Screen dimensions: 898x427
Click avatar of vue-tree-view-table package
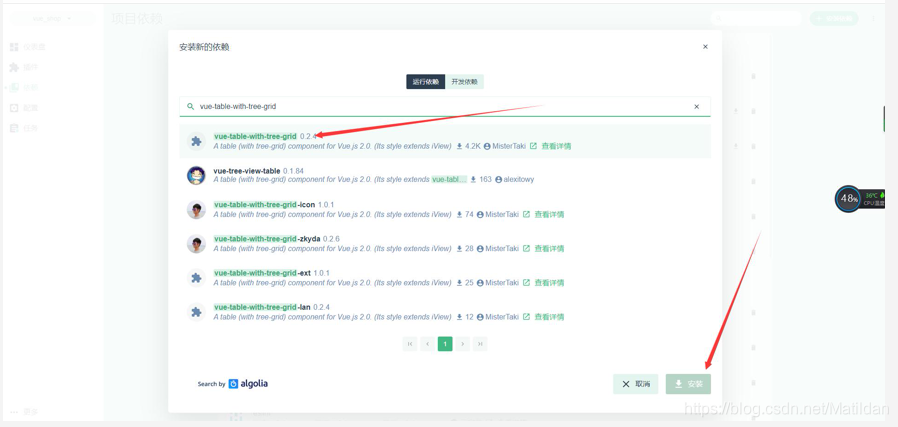[x=196, y=175]
